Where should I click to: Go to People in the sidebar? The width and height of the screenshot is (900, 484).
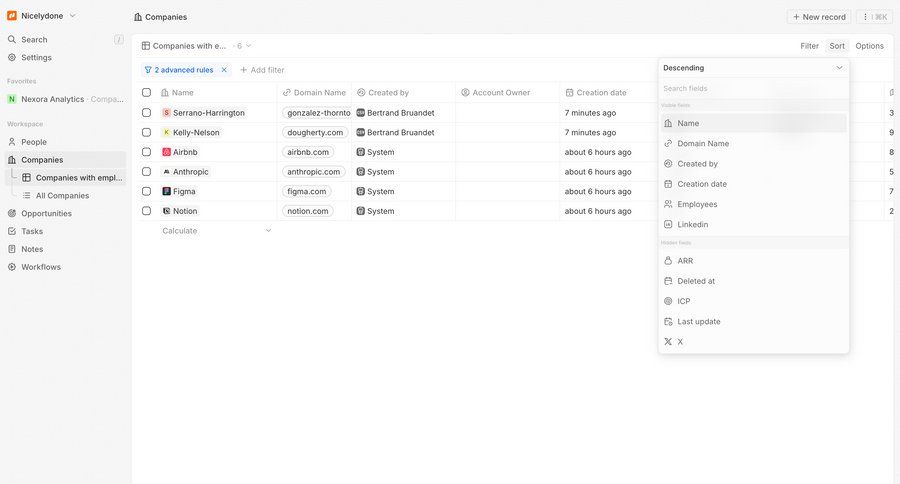coord(65,142)
